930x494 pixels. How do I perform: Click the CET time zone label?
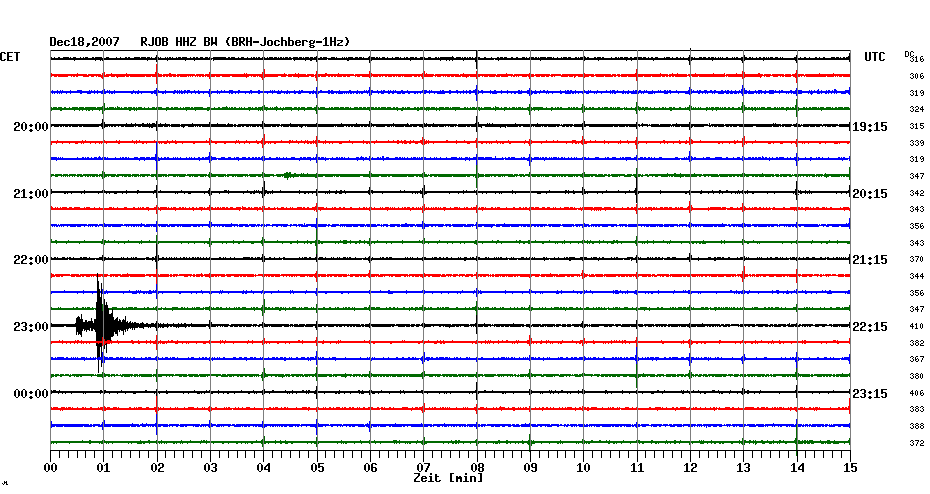pyautogui.click(x=10, y=57)
